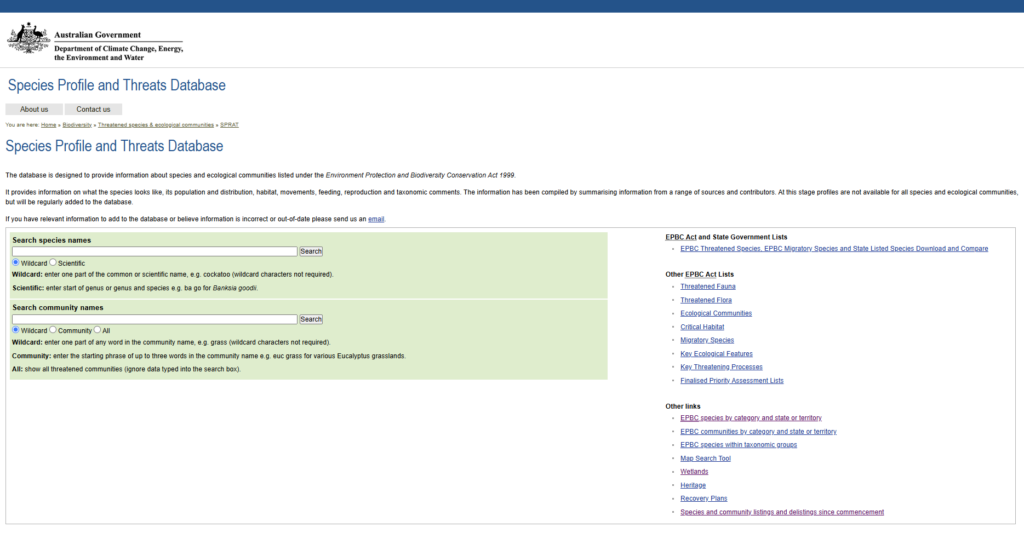
Task: Open the Map Search Tool link
Action: [x=705, y=459]
